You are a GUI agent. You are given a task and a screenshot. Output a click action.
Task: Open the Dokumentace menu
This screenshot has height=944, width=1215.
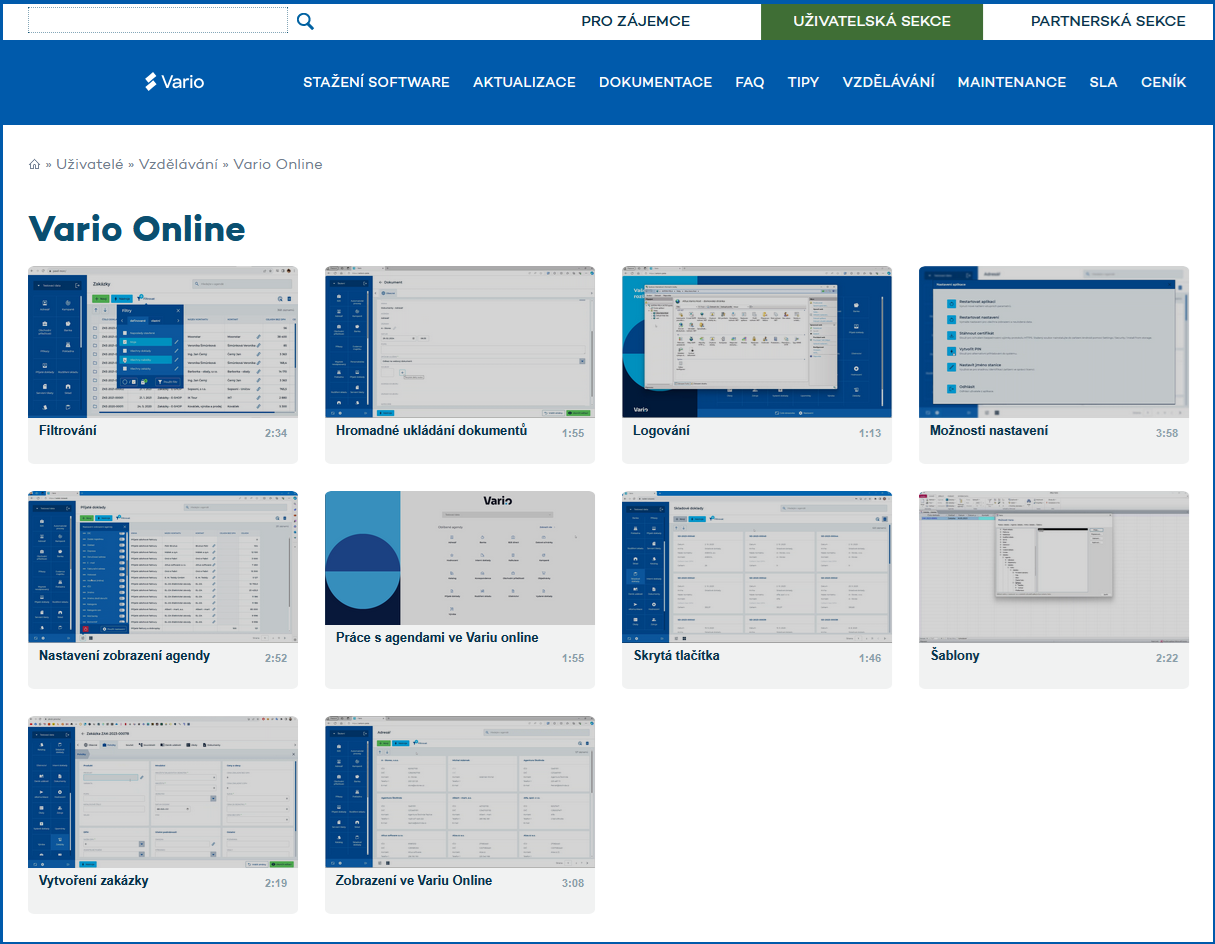click(x=655, y=82)
